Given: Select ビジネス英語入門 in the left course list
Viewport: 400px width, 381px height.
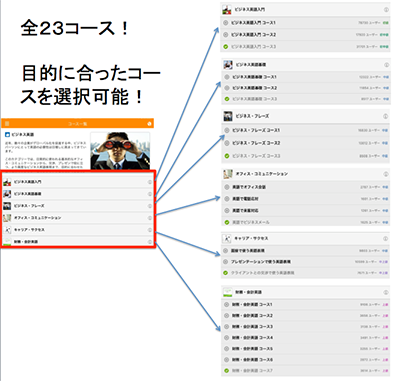Looking at the screenshot, I should (78, 182).
